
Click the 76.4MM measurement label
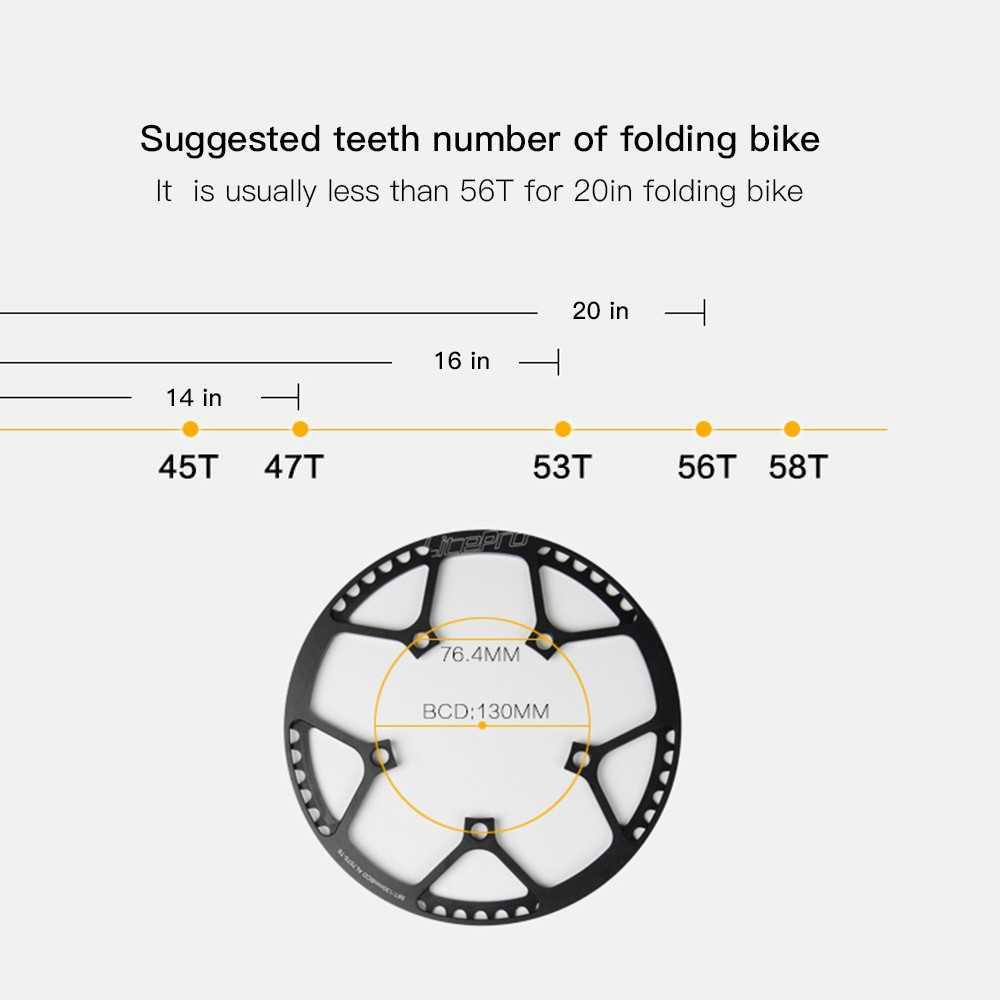point(480,656)
